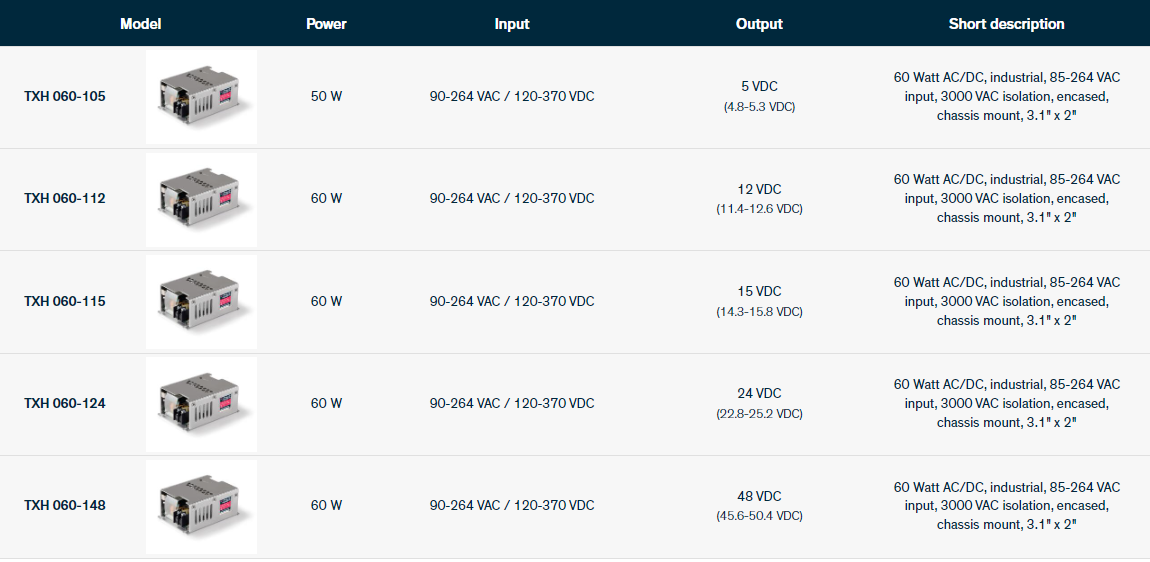Open the TXH 060-112 product image
This screenshot has width=1150, height=562.
[201, 199]
